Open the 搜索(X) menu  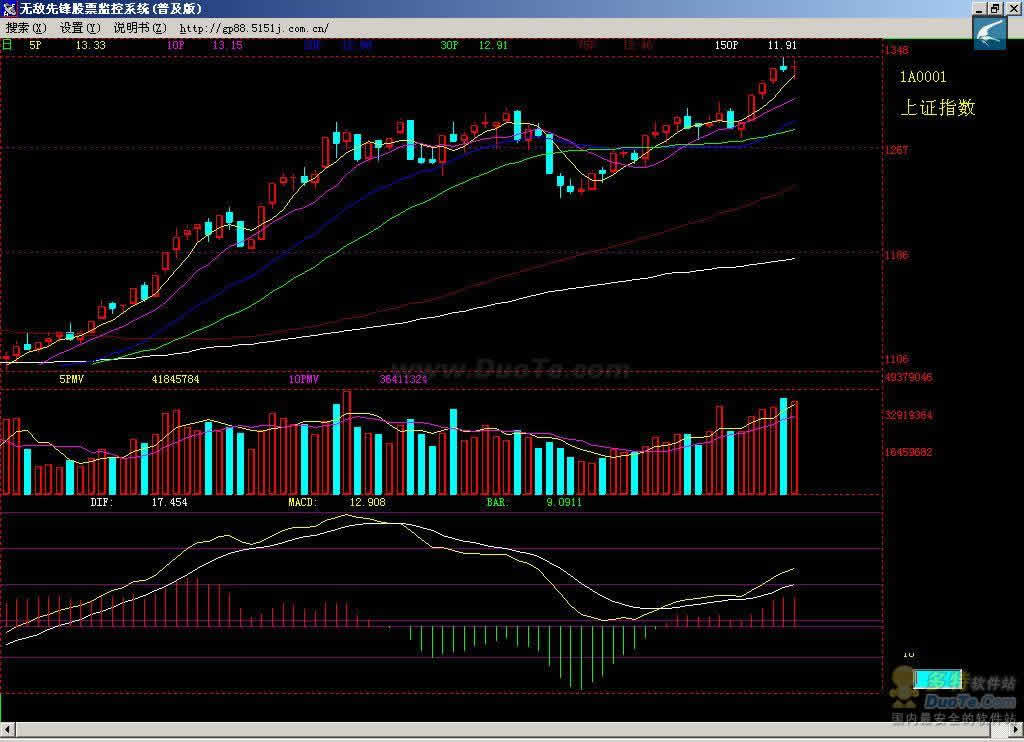click(x=26, y=27)
